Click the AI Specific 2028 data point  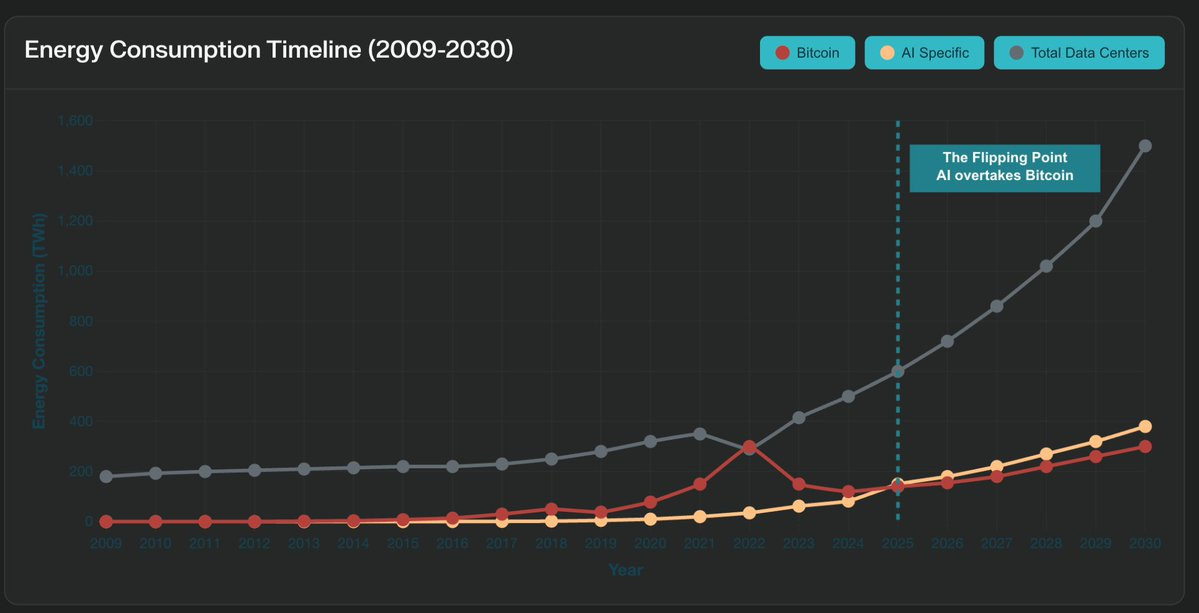(x=1046, y=454)
